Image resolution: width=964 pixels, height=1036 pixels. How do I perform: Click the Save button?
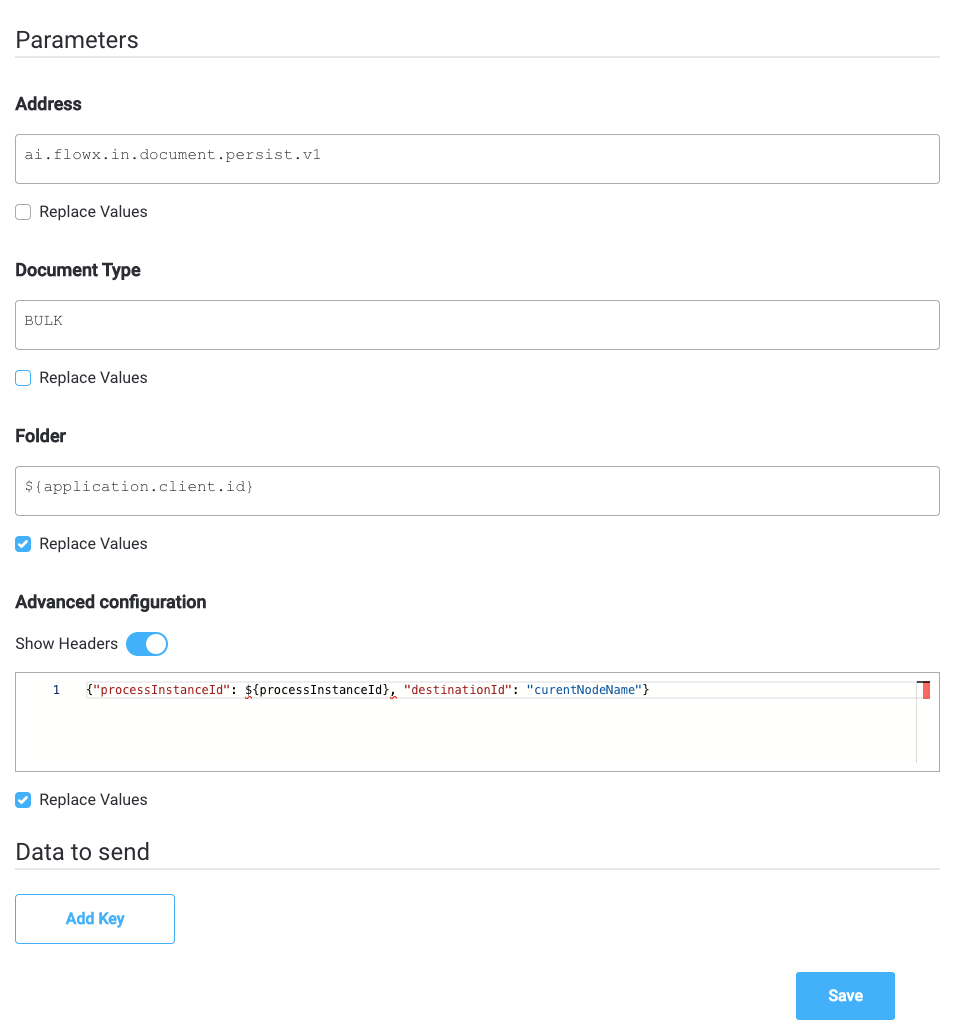point(845,996)
